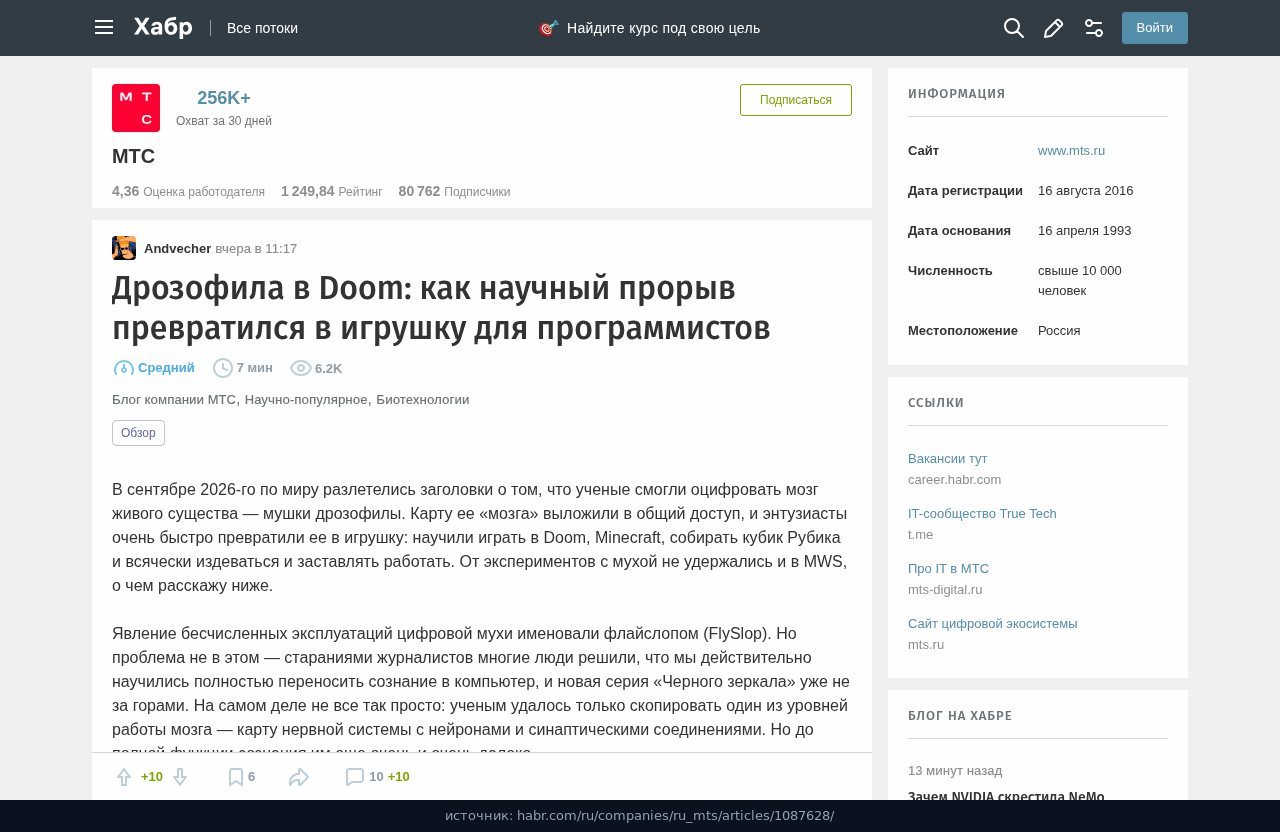
Task: Click the Войти button
Action: 1155,28
